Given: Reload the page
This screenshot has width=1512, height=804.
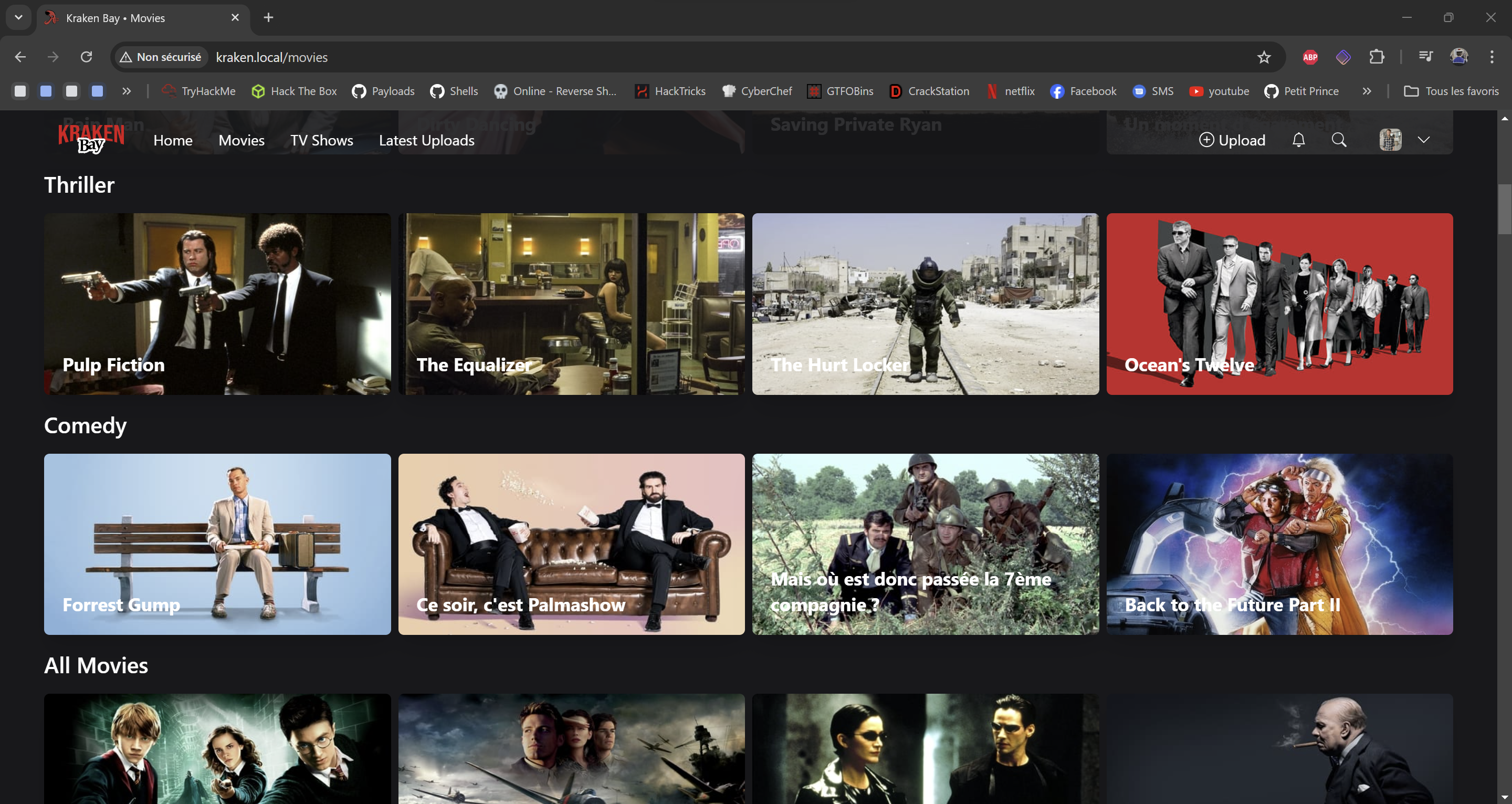Looking at the screenshot, I should [x=86, y=57].
